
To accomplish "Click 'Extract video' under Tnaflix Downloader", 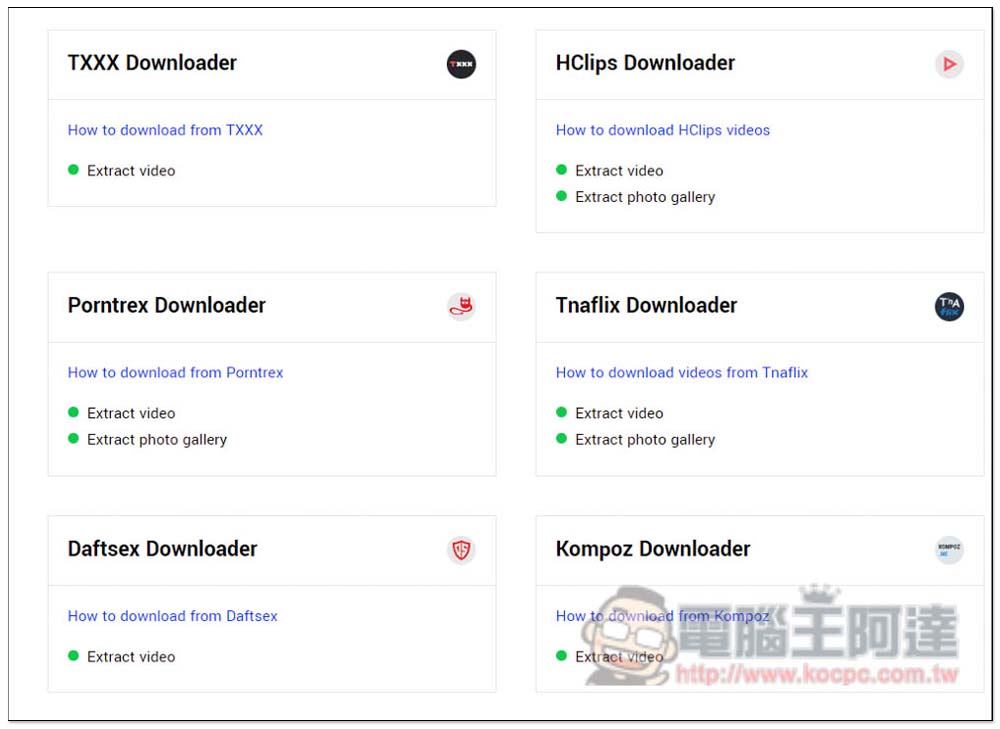I will coord(619,413).
